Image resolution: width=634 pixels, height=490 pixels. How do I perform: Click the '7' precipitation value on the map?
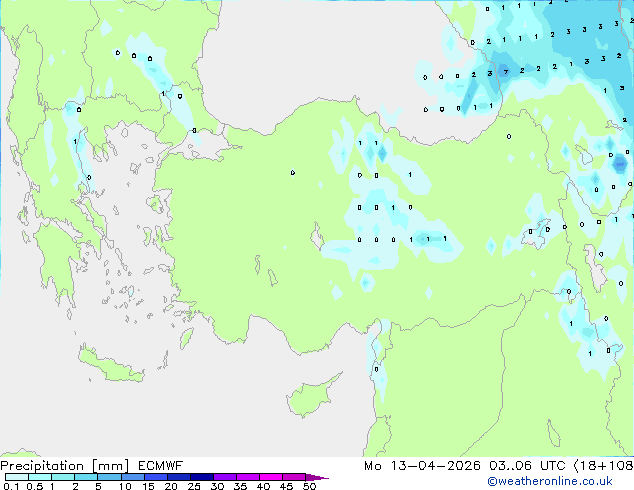[x=505, y=72]
